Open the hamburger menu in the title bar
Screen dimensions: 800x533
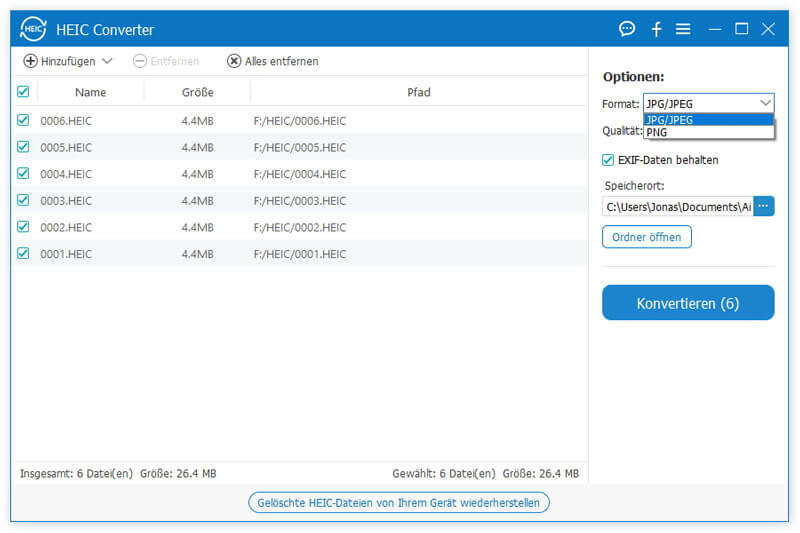[x=683, y=29]
